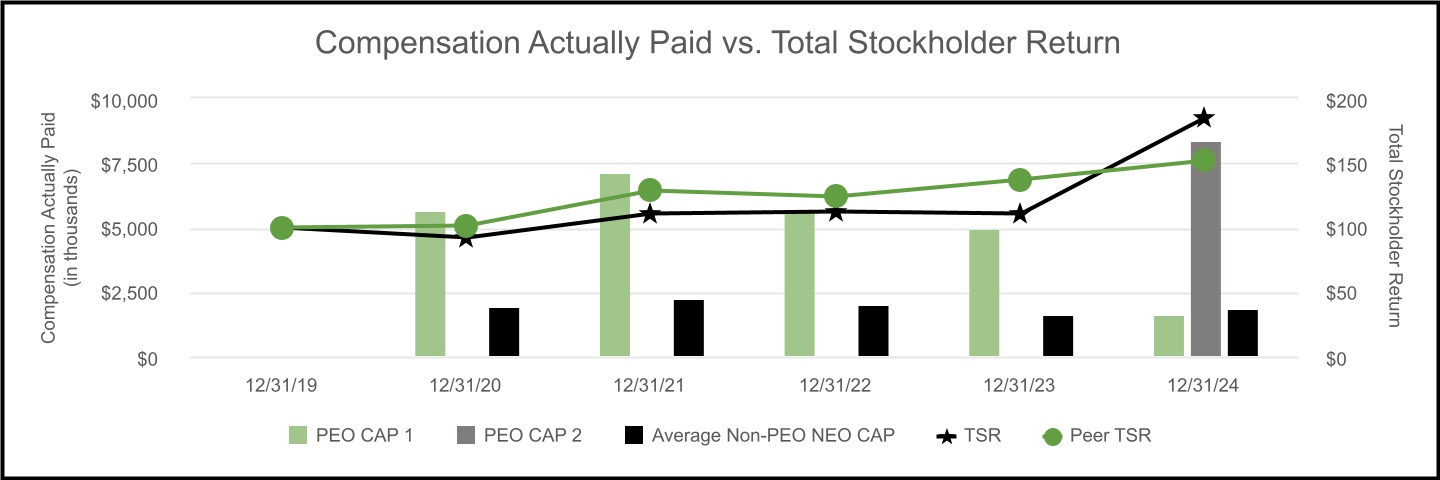
Task: Click the PEO CAP 1 legend swatch
Action: click(299, 436)
